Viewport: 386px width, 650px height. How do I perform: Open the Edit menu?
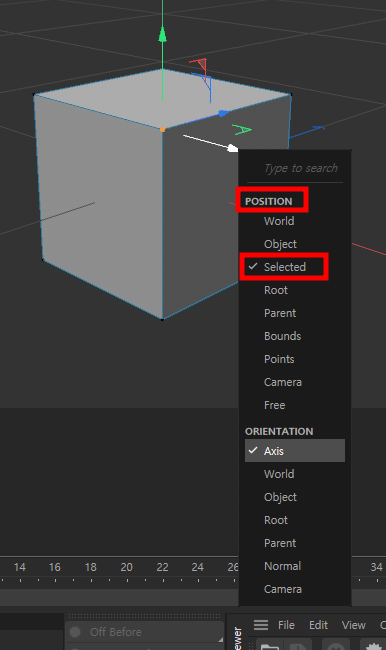318,625
